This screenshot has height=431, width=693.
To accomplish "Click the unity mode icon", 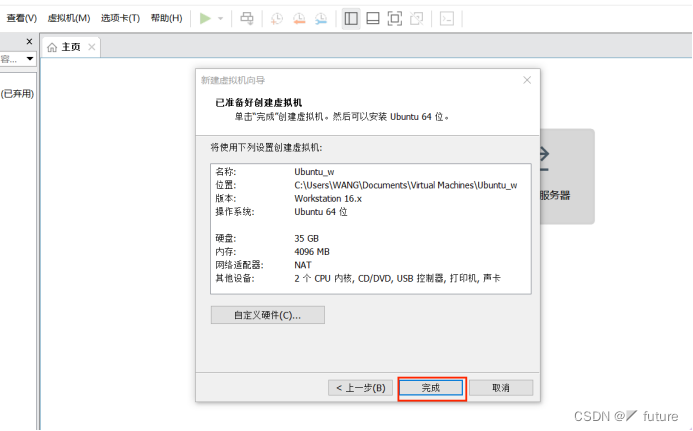I will tap(416, 19).
